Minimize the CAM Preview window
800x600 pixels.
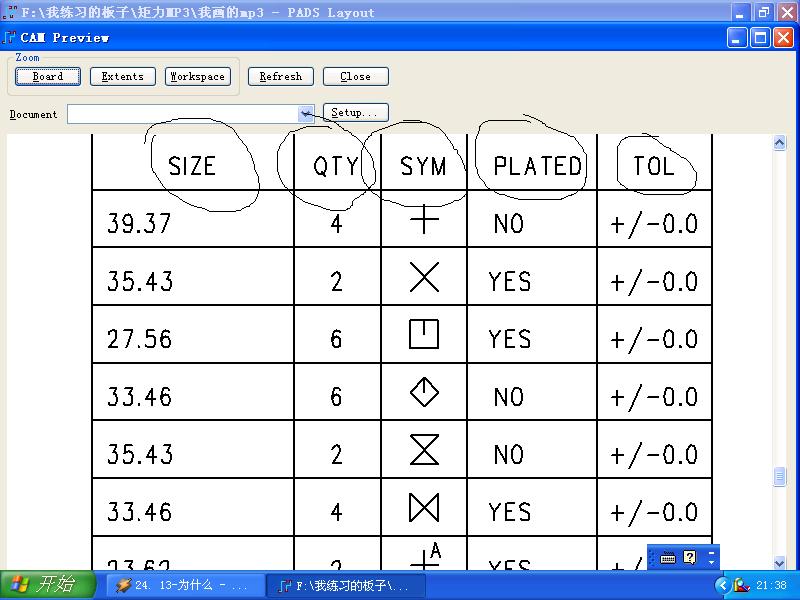pyautogui.click(x=737, y=38)
